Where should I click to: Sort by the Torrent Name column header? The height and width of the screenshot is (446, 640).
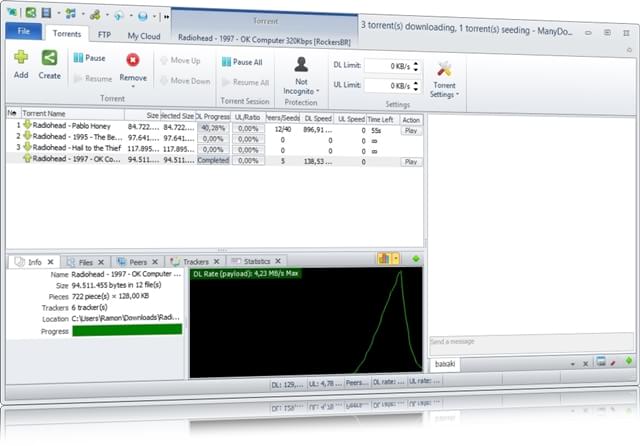73,114
